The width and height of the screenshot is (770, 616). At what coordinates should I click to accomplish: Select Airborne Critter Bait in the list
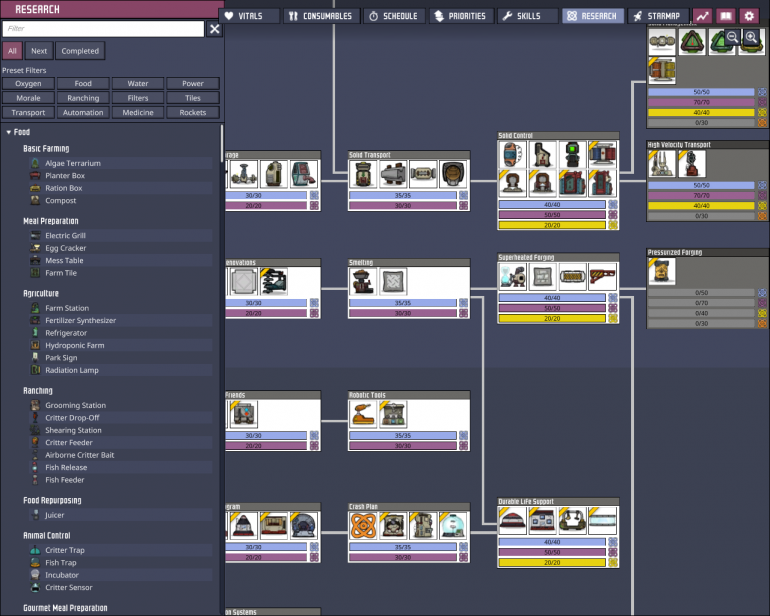pyautogui.click(x=120, y=455)
